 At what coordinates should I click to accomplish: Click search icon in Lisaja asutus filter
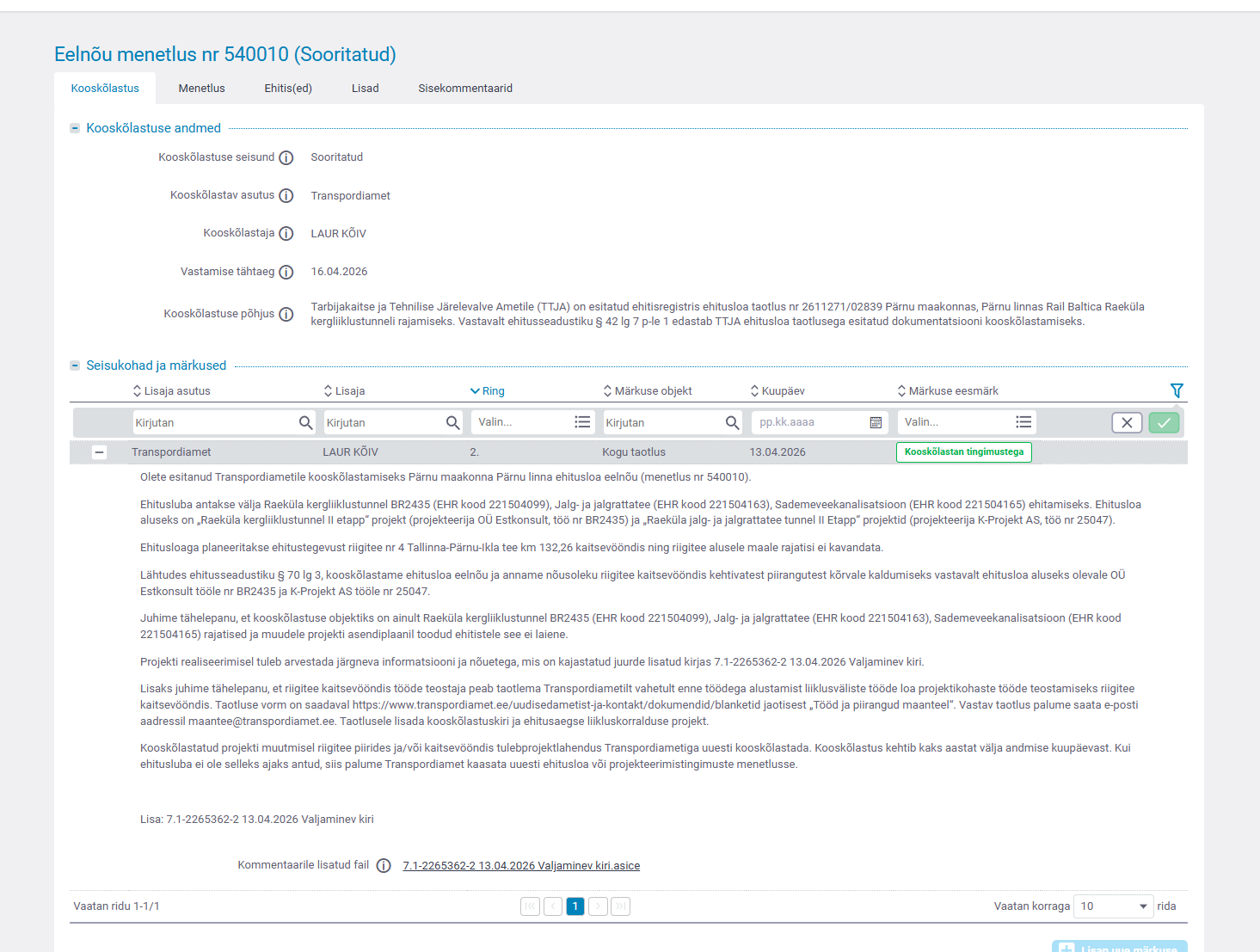tap(305, 422)
